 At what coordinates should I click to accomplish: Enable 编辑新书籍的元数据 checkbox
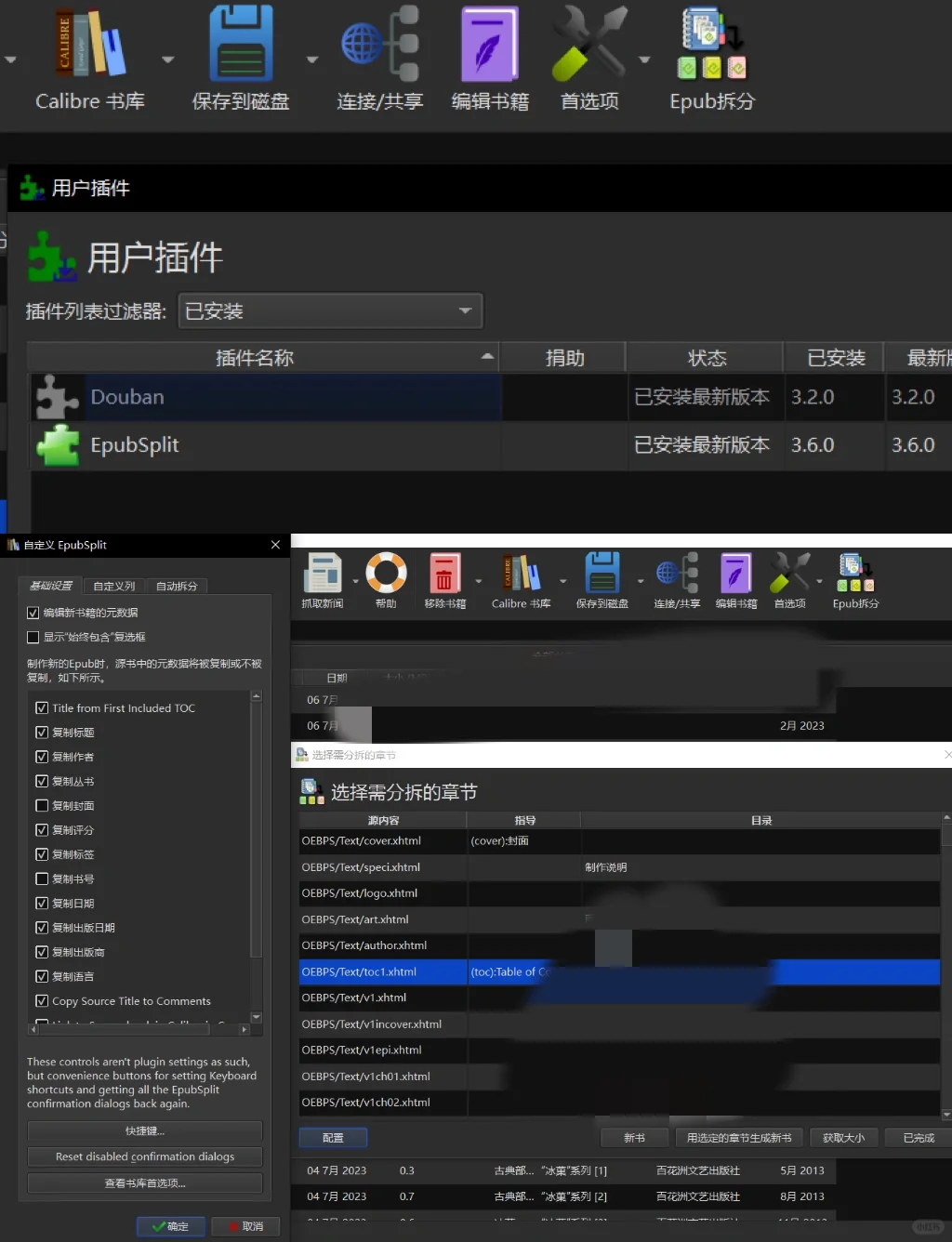[x=33, y=613]
